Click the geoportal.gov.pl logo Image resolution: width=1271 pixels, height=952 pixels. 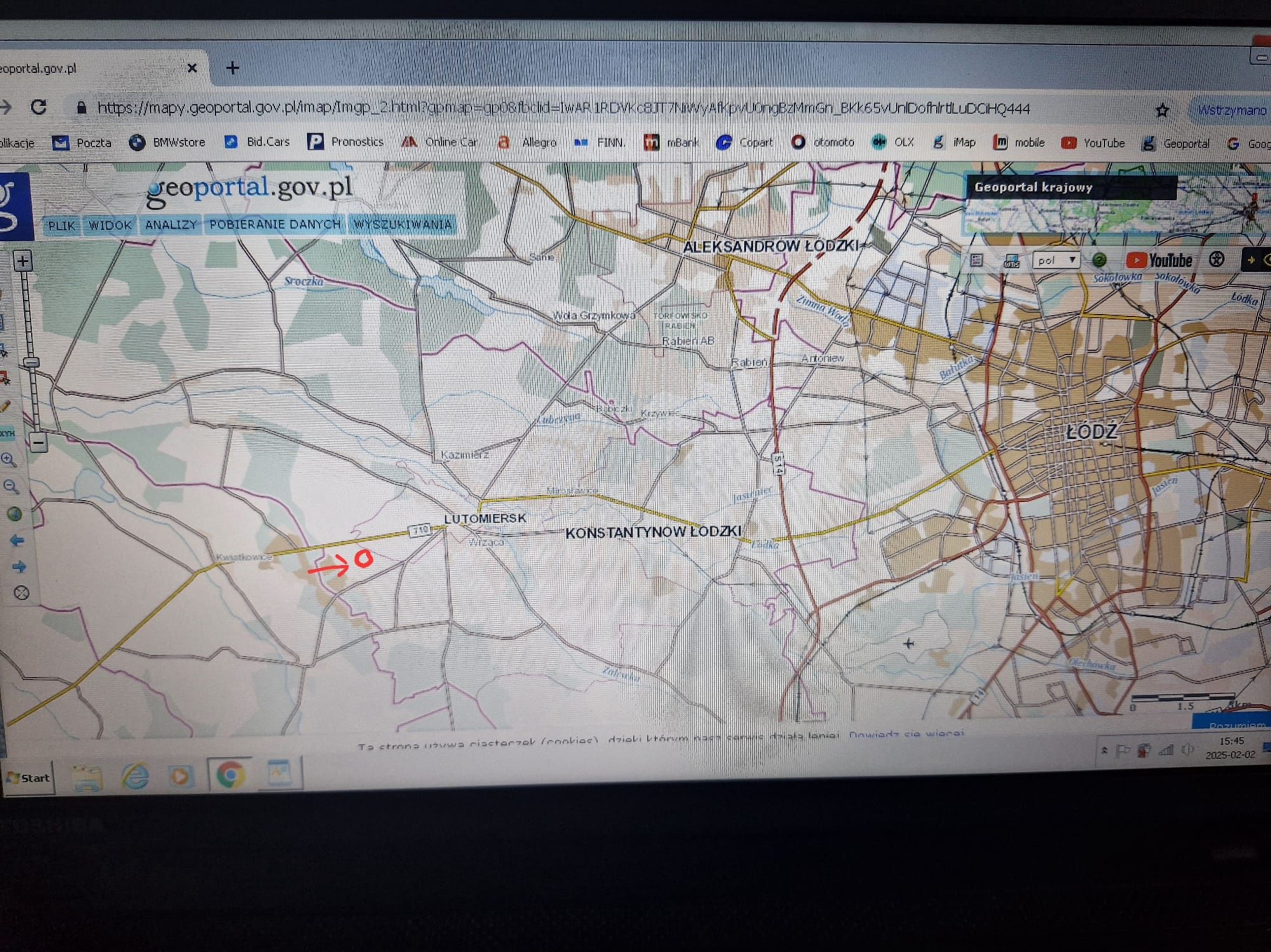(249, 189)
